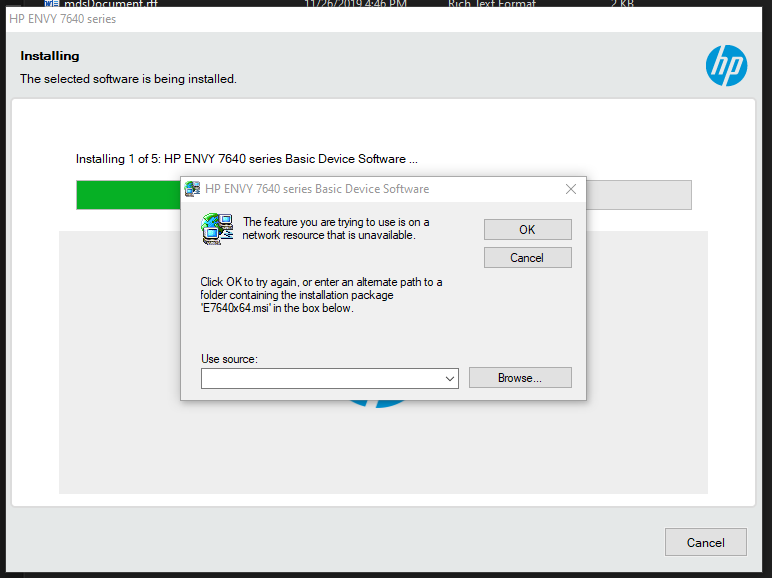Viewport: 772px width, 578px height.
Task: Click the HP logo in installer header
Action: point(726,65)
